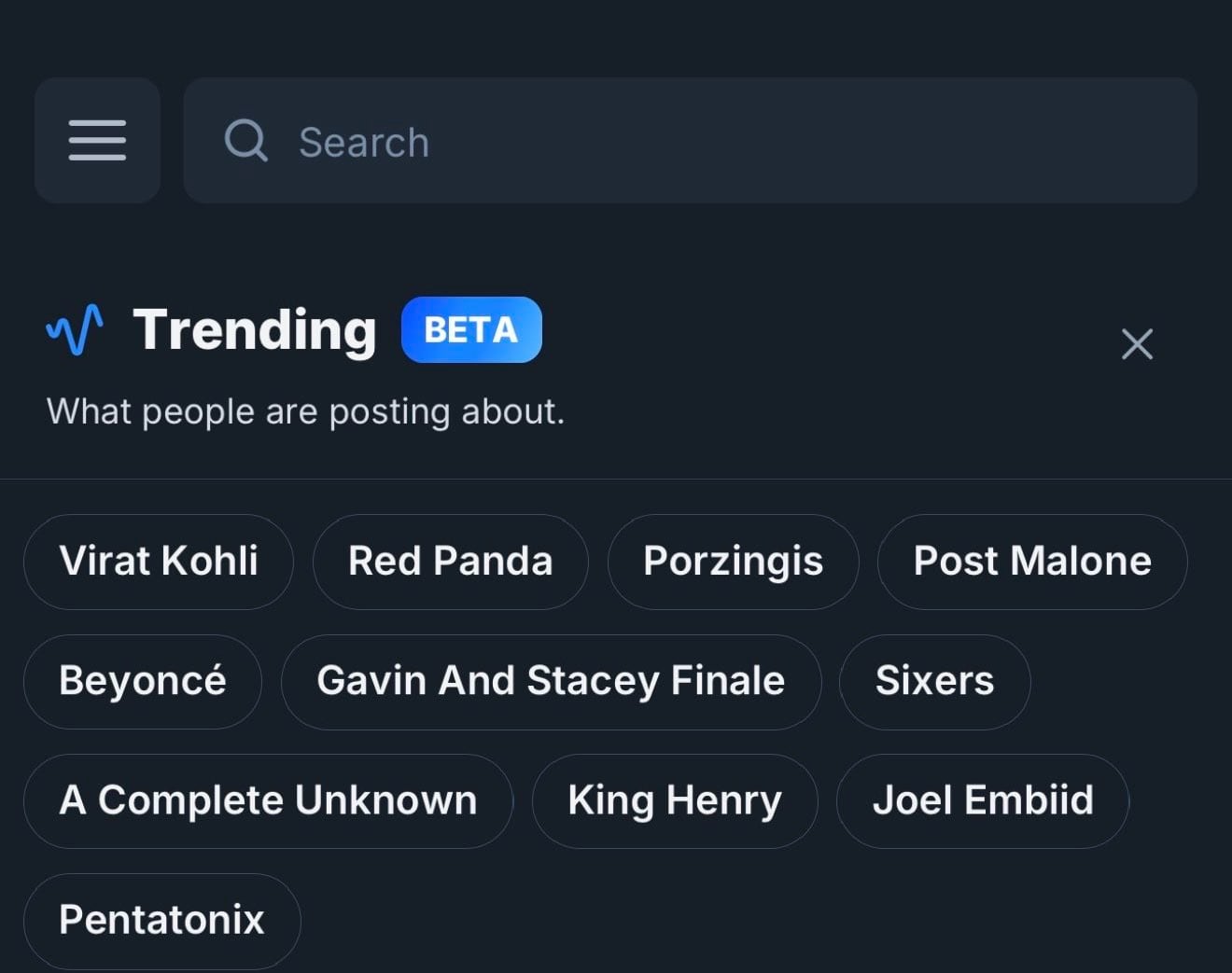View posts about Porzingis
Screen dimensions: 1232x973
coord(733,562)
